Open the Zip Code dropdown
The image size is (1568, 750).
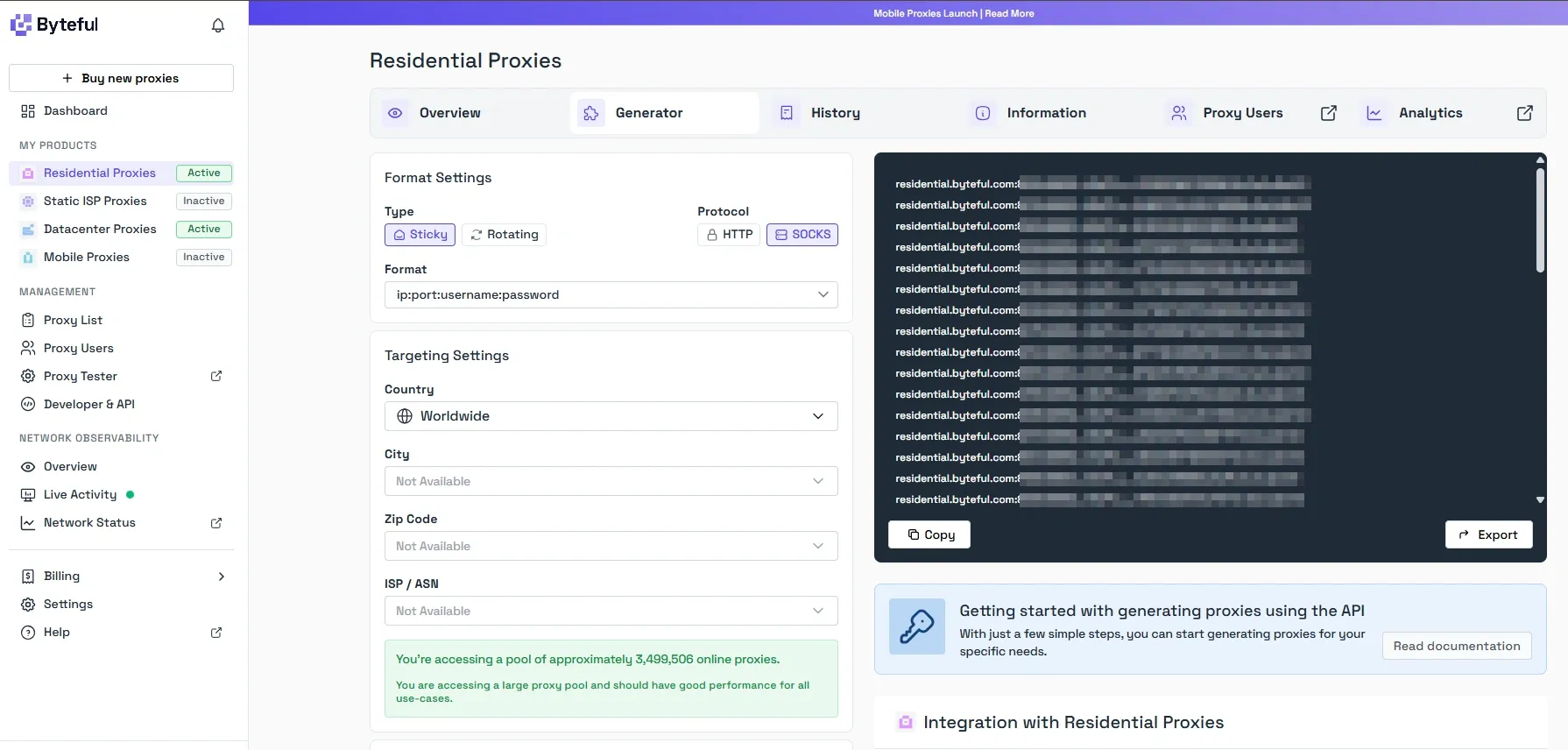pos(611,546)
